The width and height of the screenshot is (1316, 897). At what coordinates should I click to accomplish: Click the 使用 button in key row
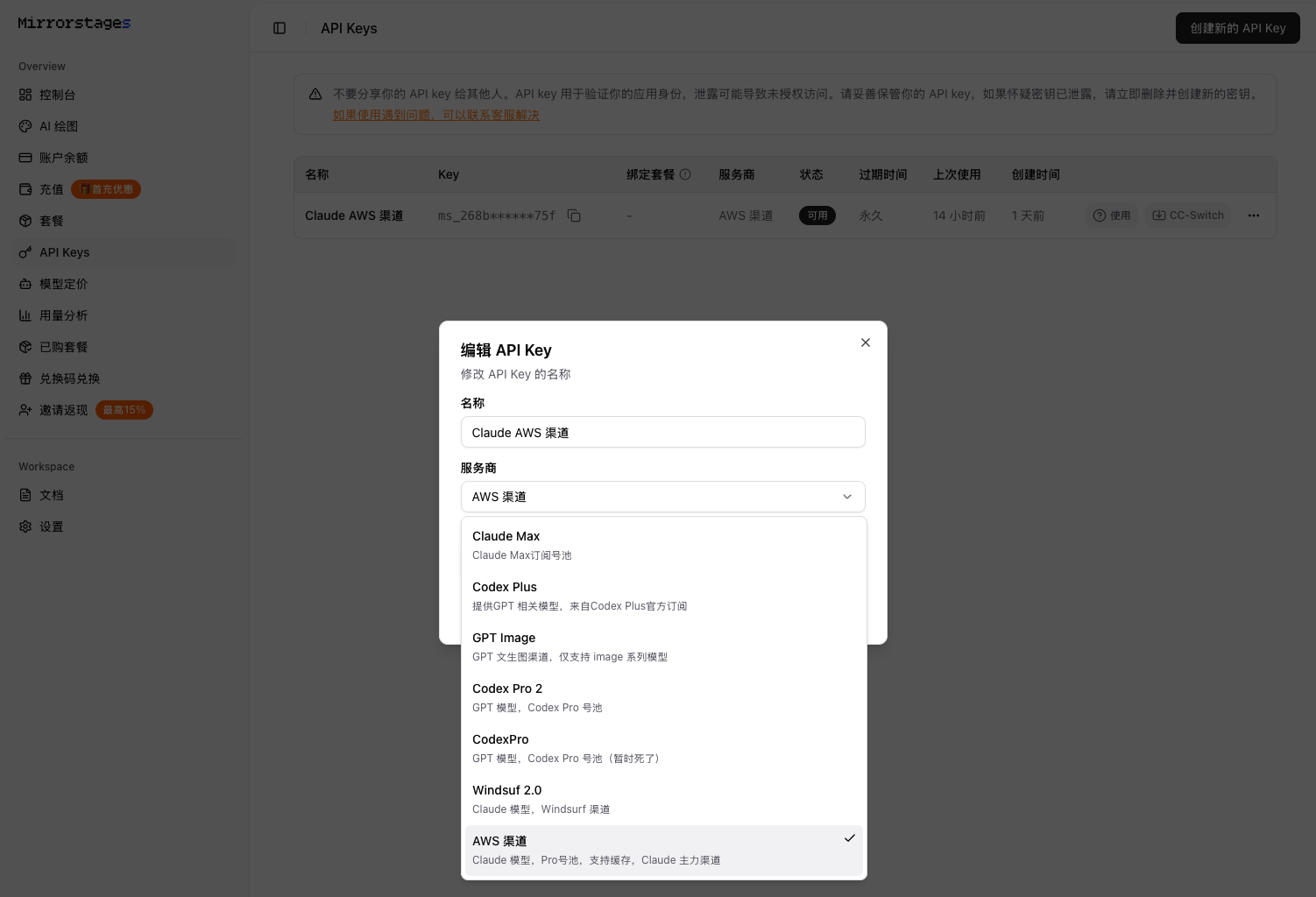[x=1112, y=215]
